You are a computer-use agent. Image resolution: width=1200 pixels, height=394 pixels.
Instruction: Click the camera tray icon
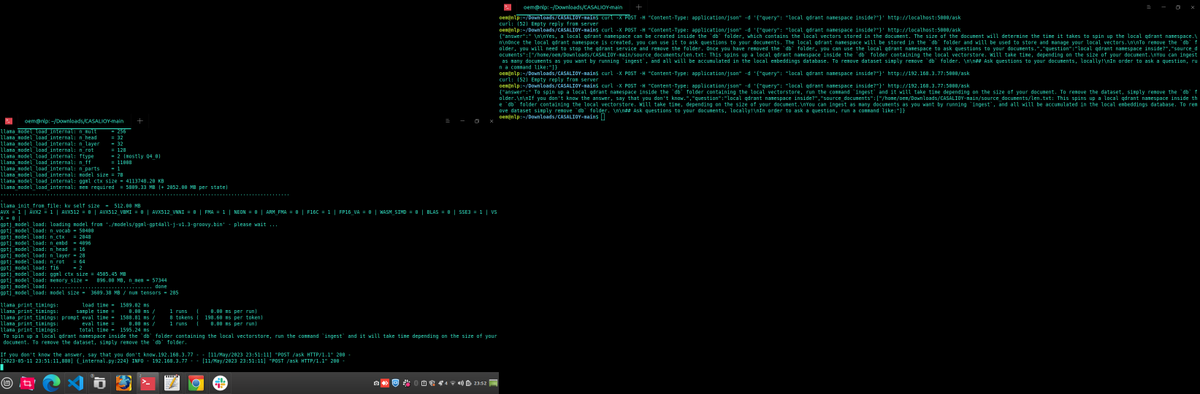coord(376,383)
